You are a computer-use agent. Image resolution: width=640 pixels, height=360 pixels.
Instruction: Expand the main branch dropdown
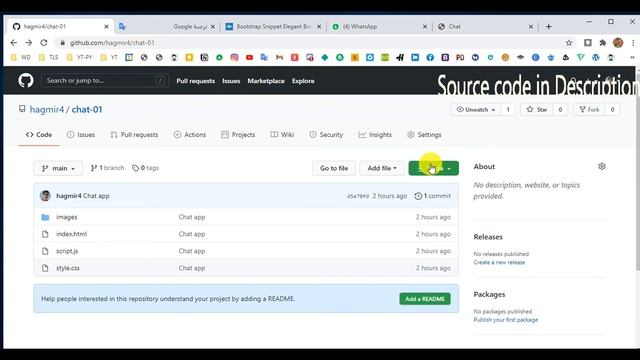58,168
